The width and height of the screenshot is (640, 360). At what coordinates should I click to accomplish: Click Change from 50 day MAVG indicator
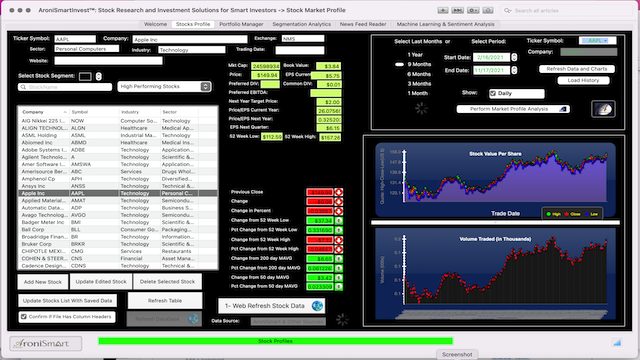339,278
